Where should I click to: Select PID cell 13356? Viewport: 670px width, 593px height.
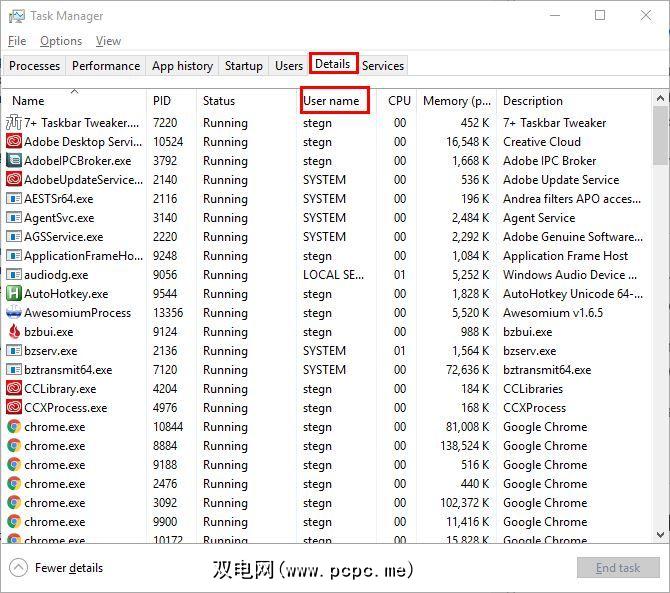coord(168,312)
